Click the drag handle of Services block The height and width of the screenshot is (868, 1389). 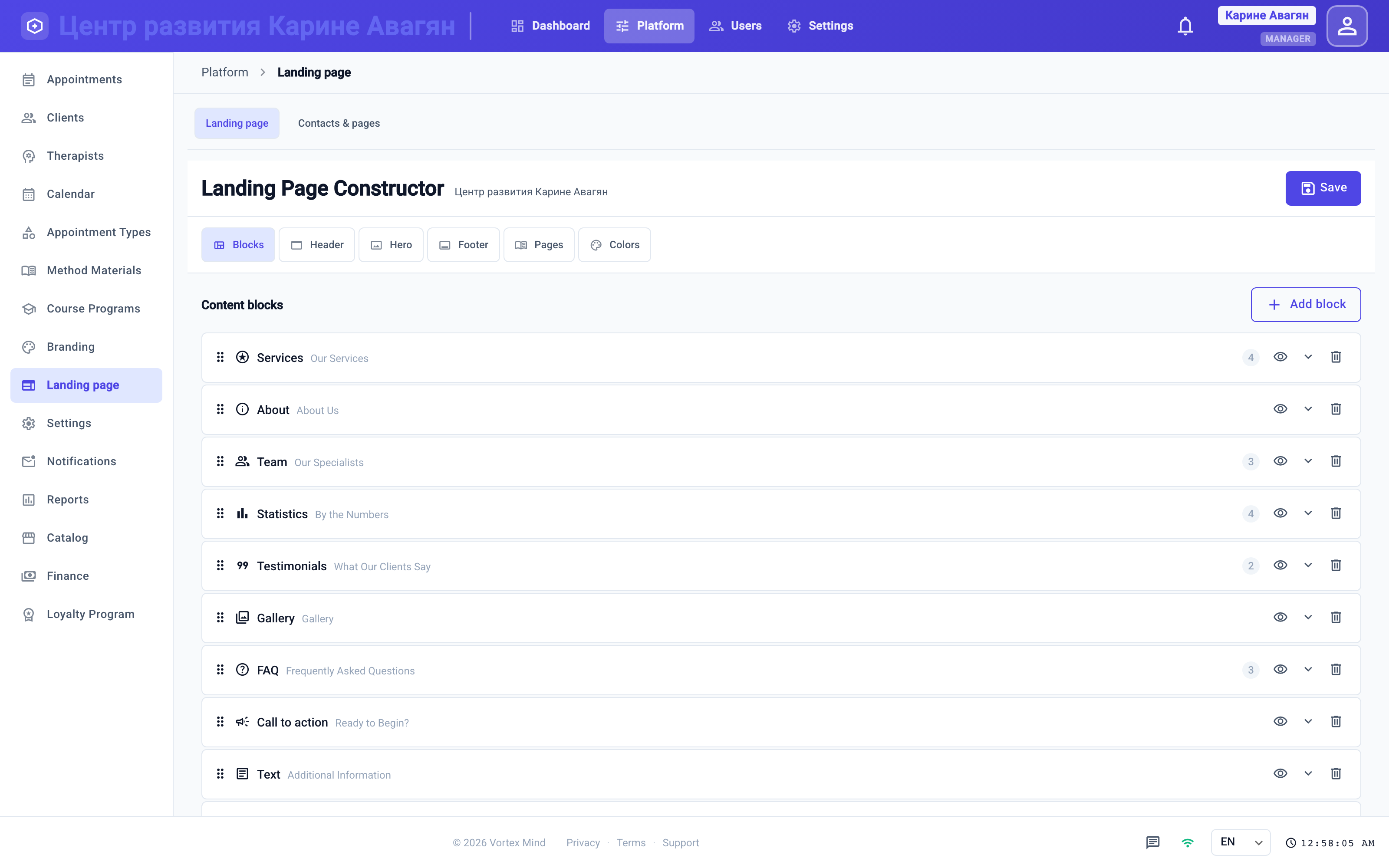pos(220,357)
